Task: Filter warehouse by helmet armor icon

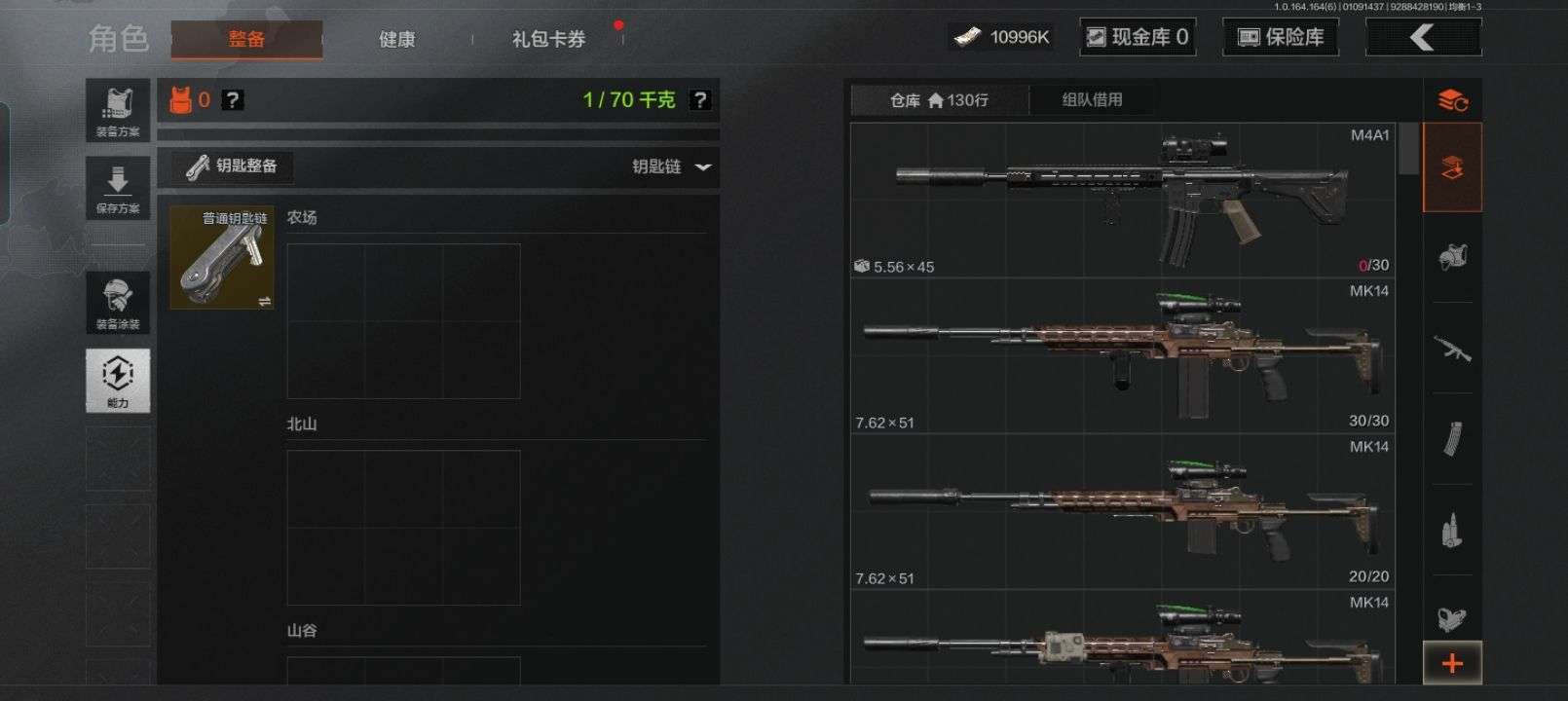Action: click(x=1452, y=257)
